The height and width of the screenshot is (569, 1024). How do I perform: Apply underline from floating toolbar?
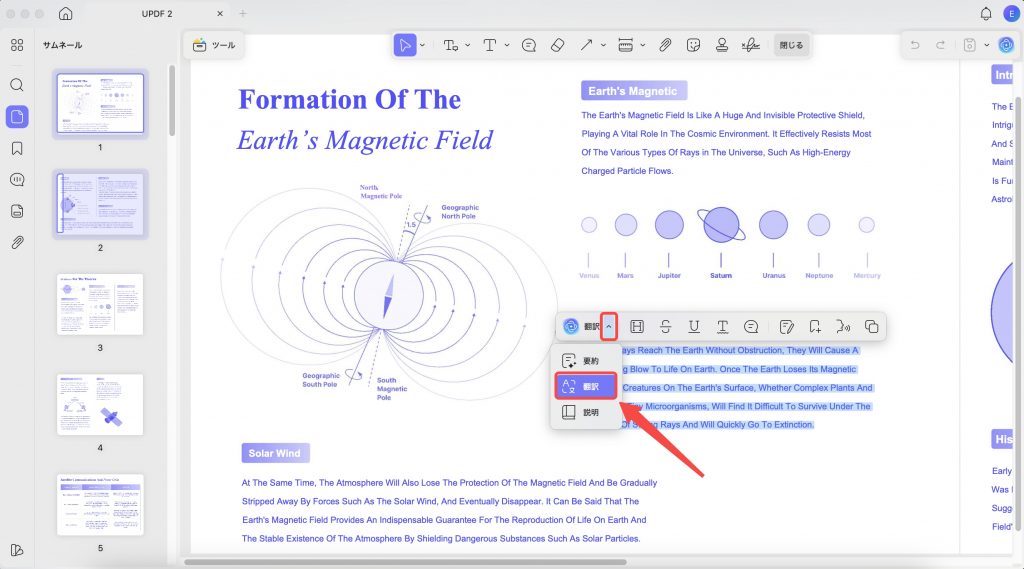pos(694,327)
